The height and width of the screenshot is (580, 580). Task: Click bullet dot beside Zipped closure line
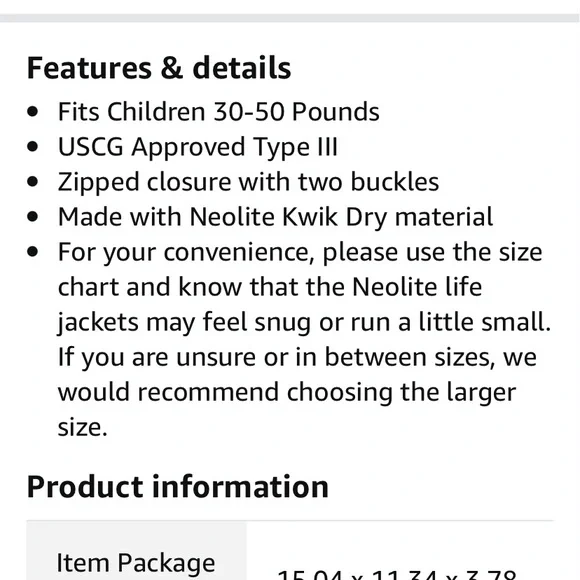33,182
